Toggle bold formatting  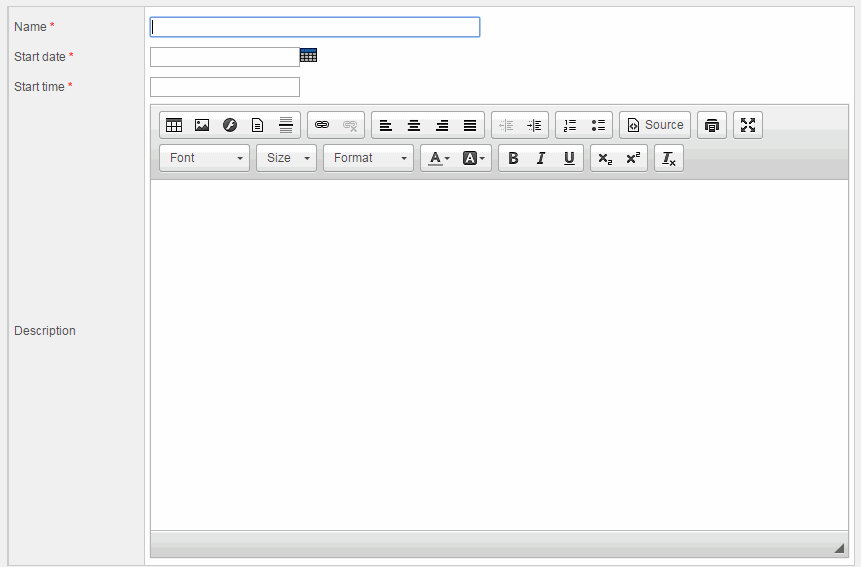[513, 158]
